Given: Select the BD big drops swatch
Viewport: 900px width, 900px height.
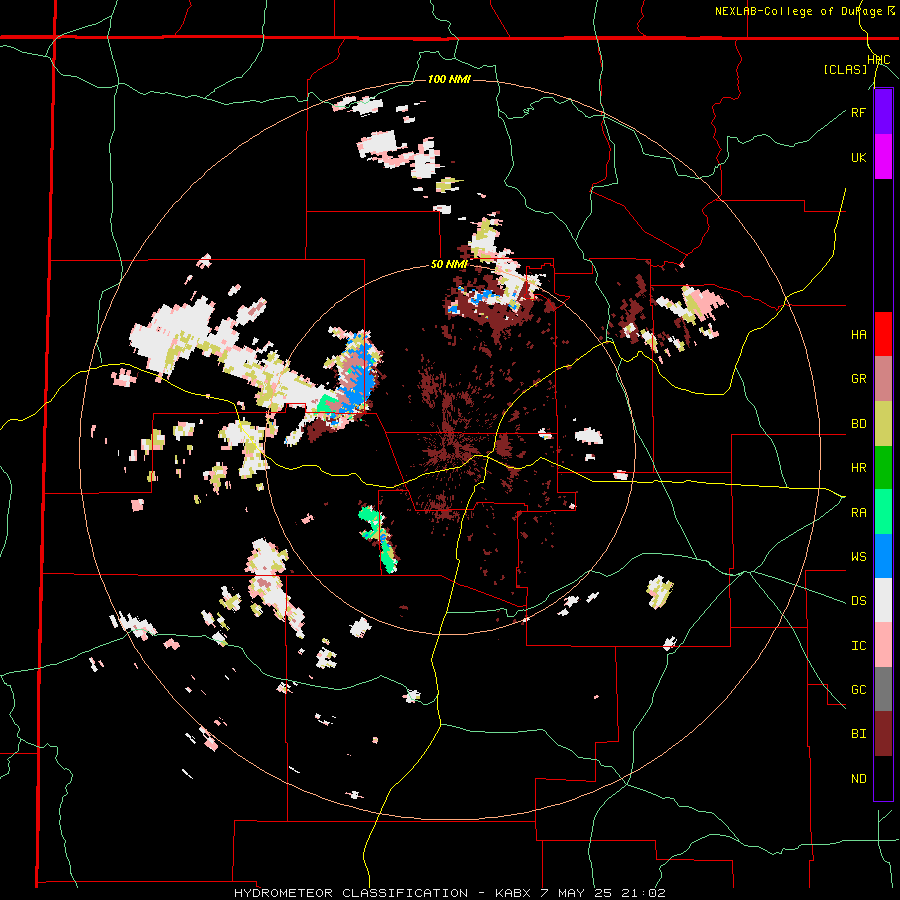Looking at the screenshot, I should [x=883, y=423].
